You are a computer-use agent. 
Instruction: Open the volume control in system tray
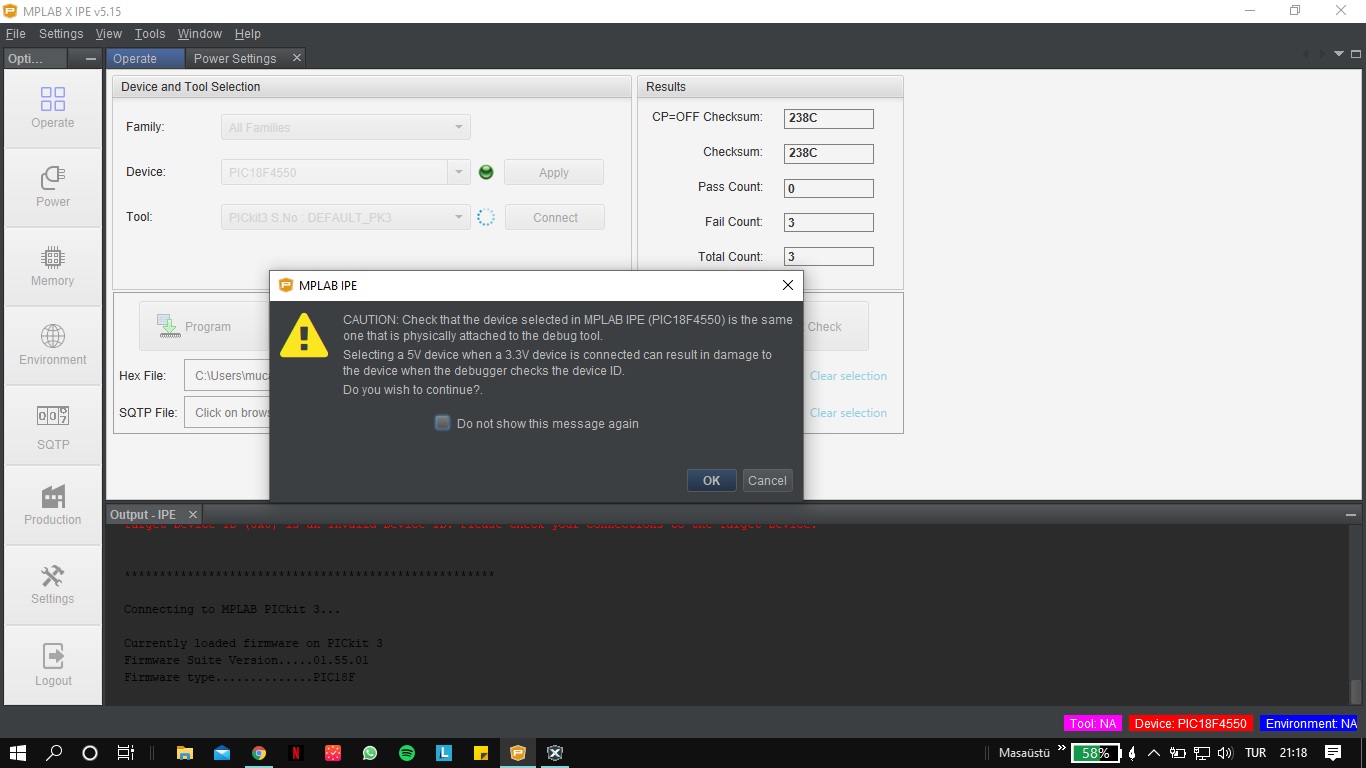(1226, 753)
